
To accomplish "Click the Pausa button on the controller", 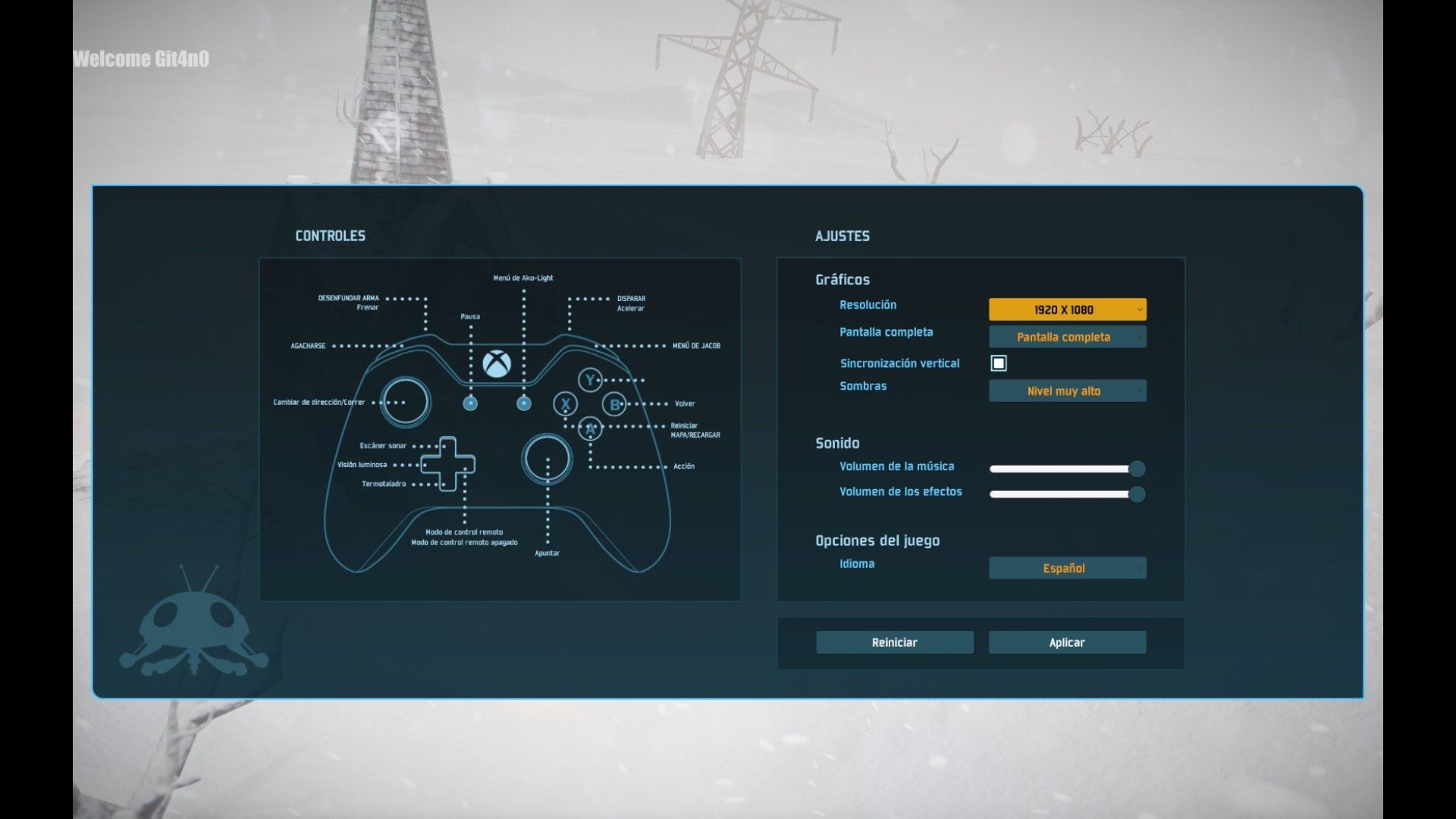I will click(x=470, y=403).
